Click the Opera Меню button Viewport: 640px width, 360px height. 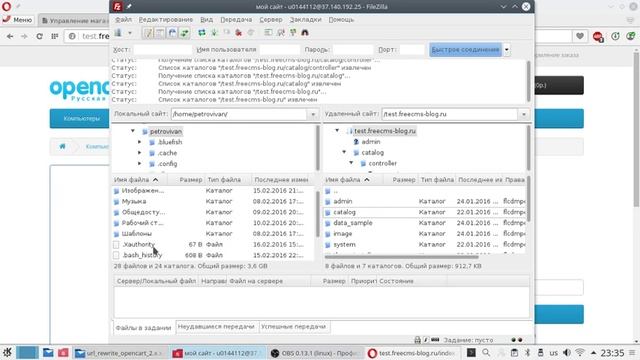[x=18, y=20]
